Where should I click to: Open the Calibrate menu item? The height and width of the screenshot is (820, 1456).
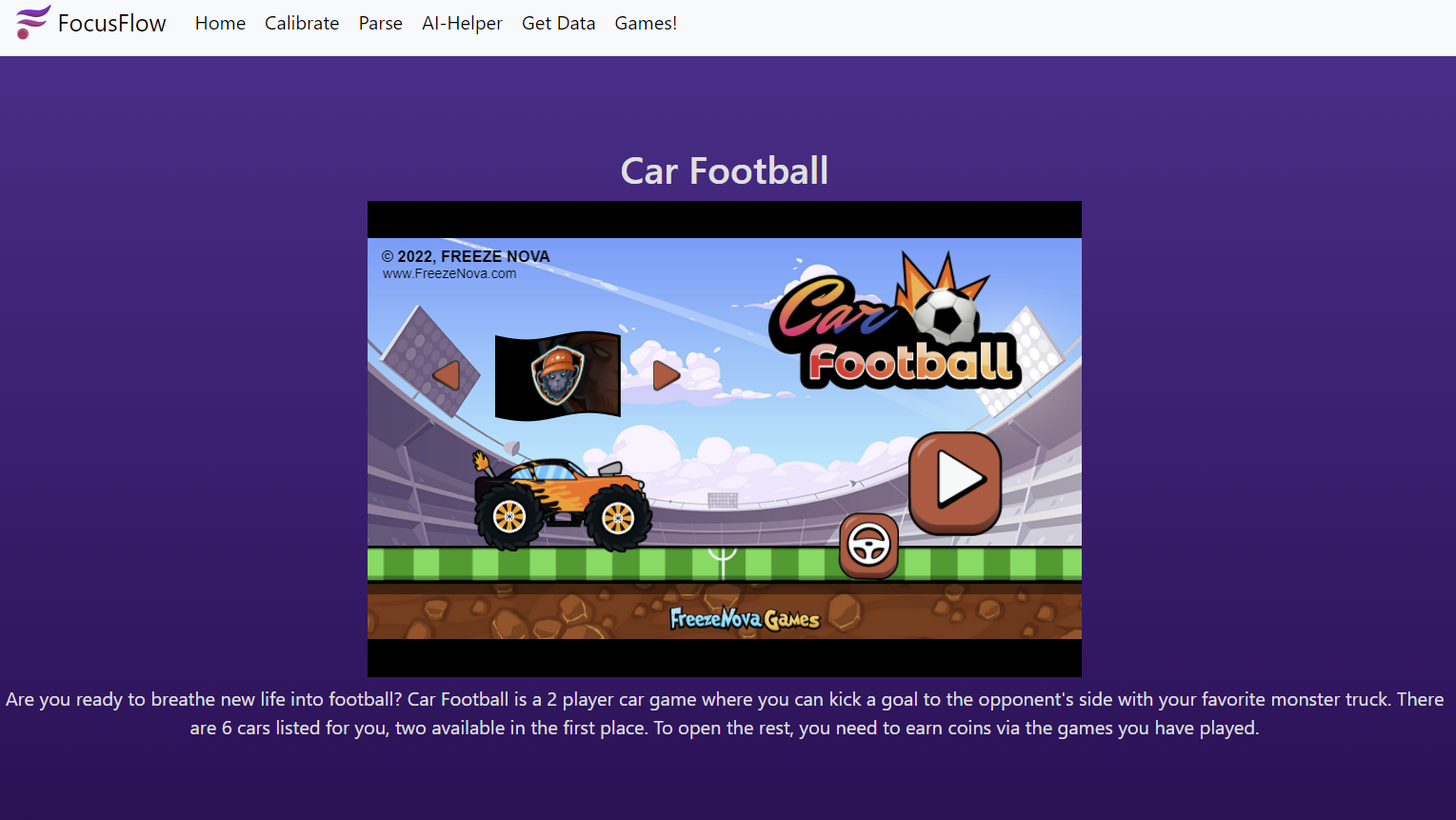(302, 23)
